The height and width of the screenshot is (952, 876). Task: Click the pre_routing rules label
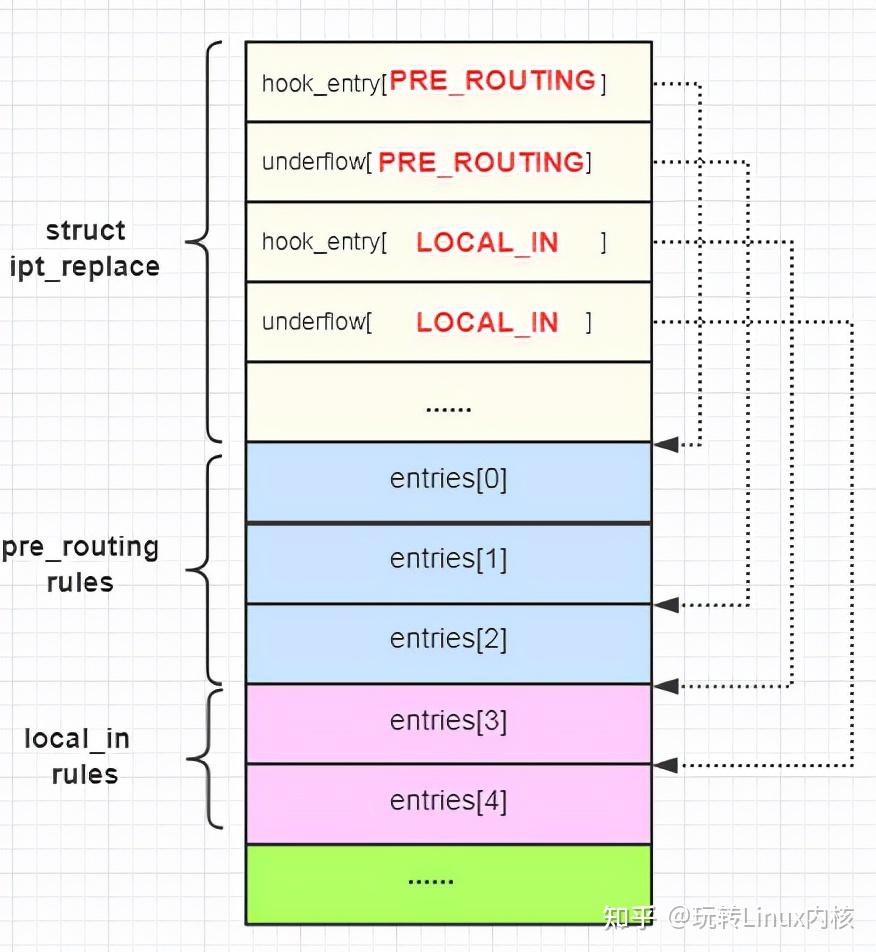point(80,565)
